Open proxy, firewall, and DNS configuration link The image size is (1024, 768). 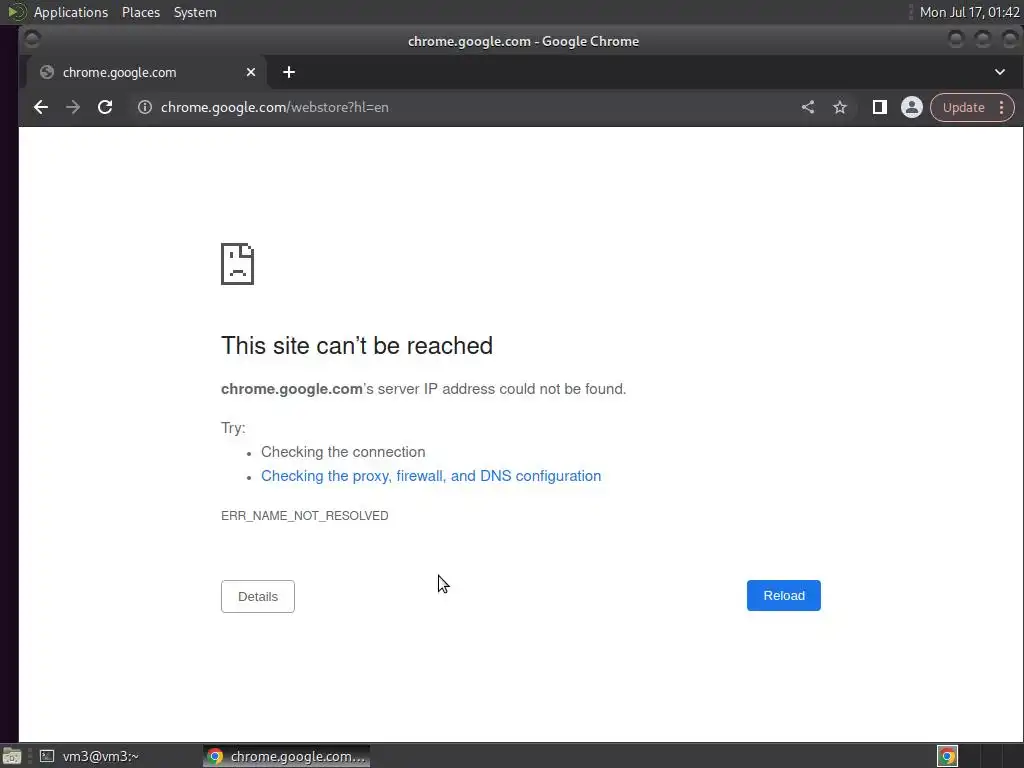click(x=430, y=476)
